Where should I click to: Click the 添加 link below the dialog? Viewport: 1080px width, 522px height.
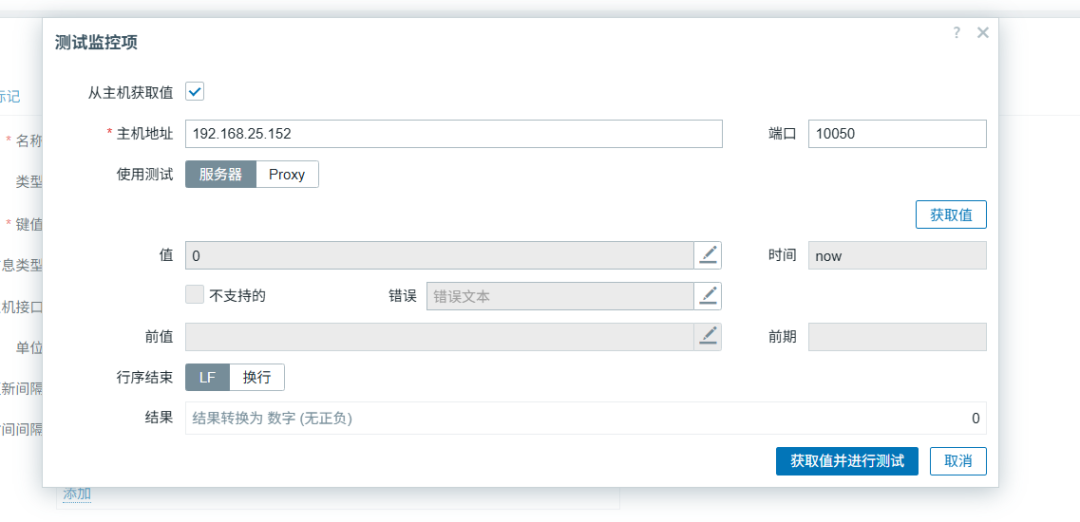click(x=76, y=494)
